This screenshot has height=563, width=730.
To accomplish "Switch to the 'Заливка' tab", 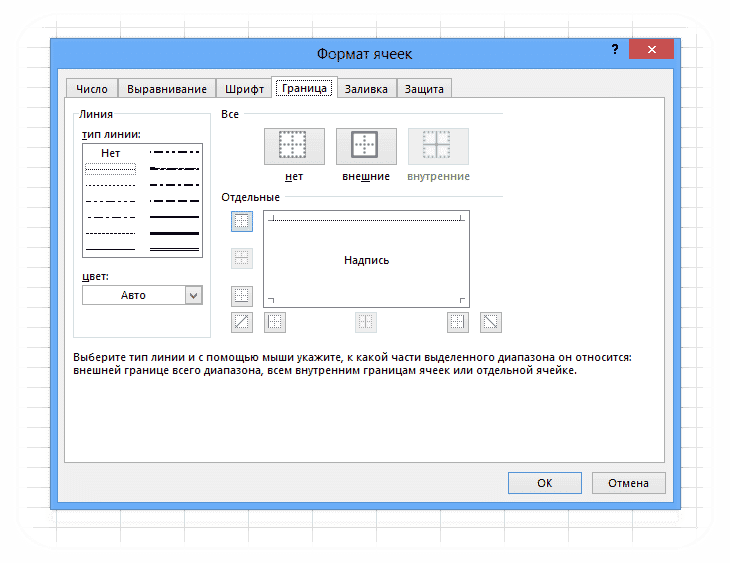I will [366, 88].
